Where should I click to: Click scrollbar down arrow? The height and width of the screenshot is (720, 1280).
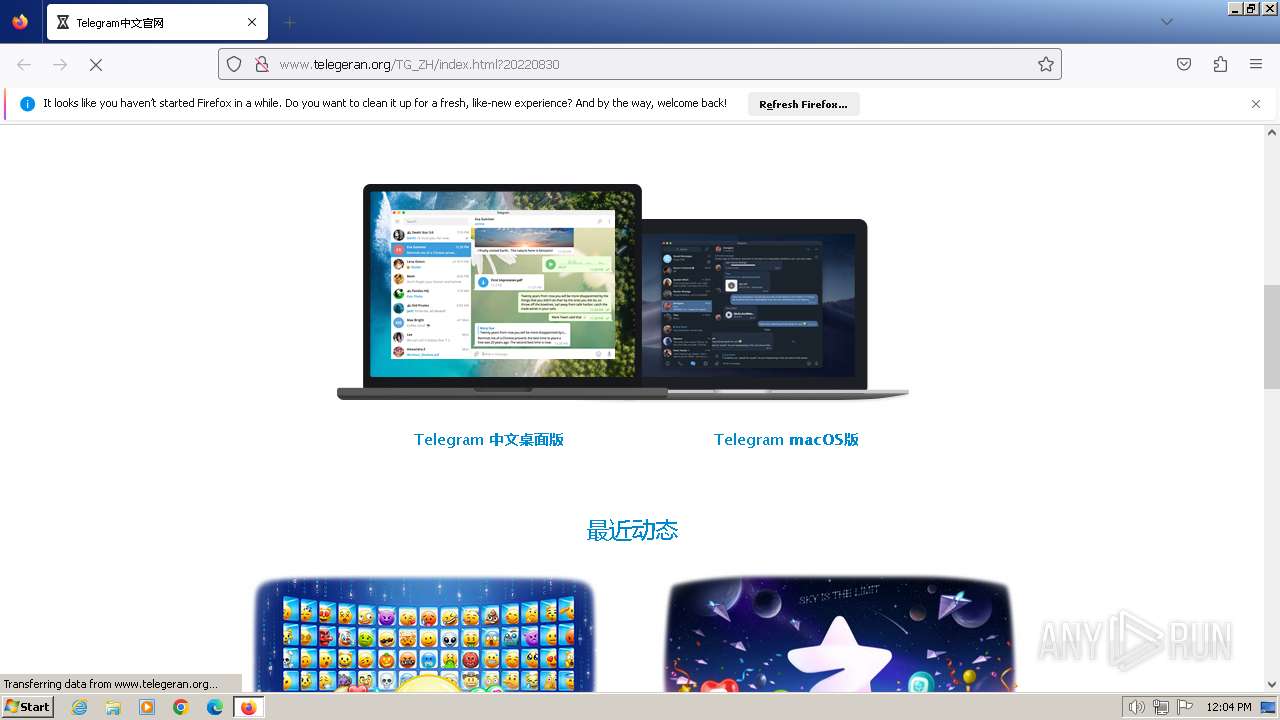coord(1272,685)
